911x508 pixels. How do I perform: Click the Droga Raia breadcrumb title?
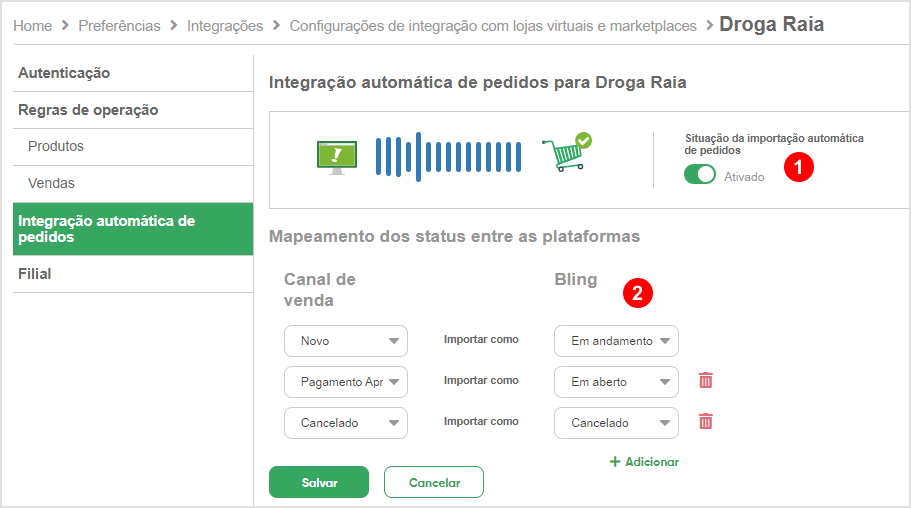772,24
